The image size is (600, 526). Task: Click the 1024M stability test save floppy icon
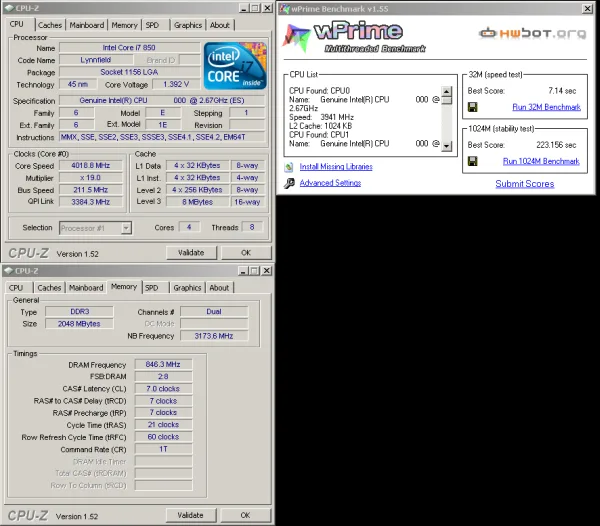click(x=473, y=161)
